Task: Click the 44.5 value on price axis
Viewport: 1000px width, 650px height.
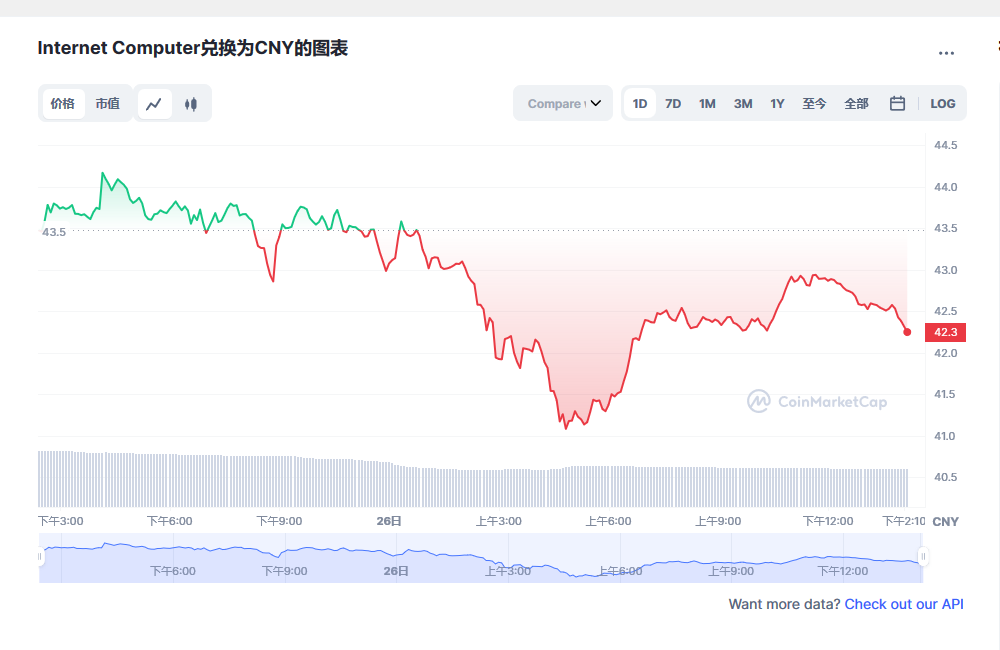Action: [945, 145]
